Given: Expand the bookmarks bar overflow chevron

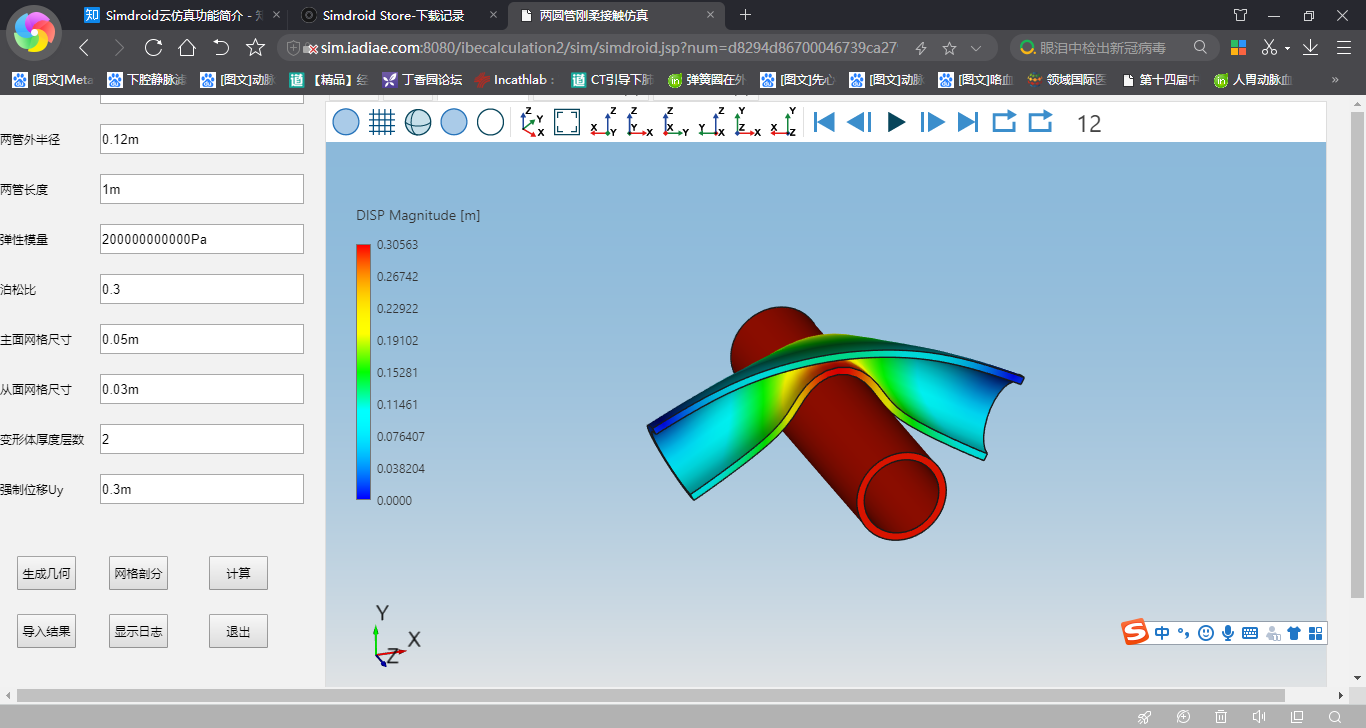Looking at the screenshot, I should tap(1335, 80).
